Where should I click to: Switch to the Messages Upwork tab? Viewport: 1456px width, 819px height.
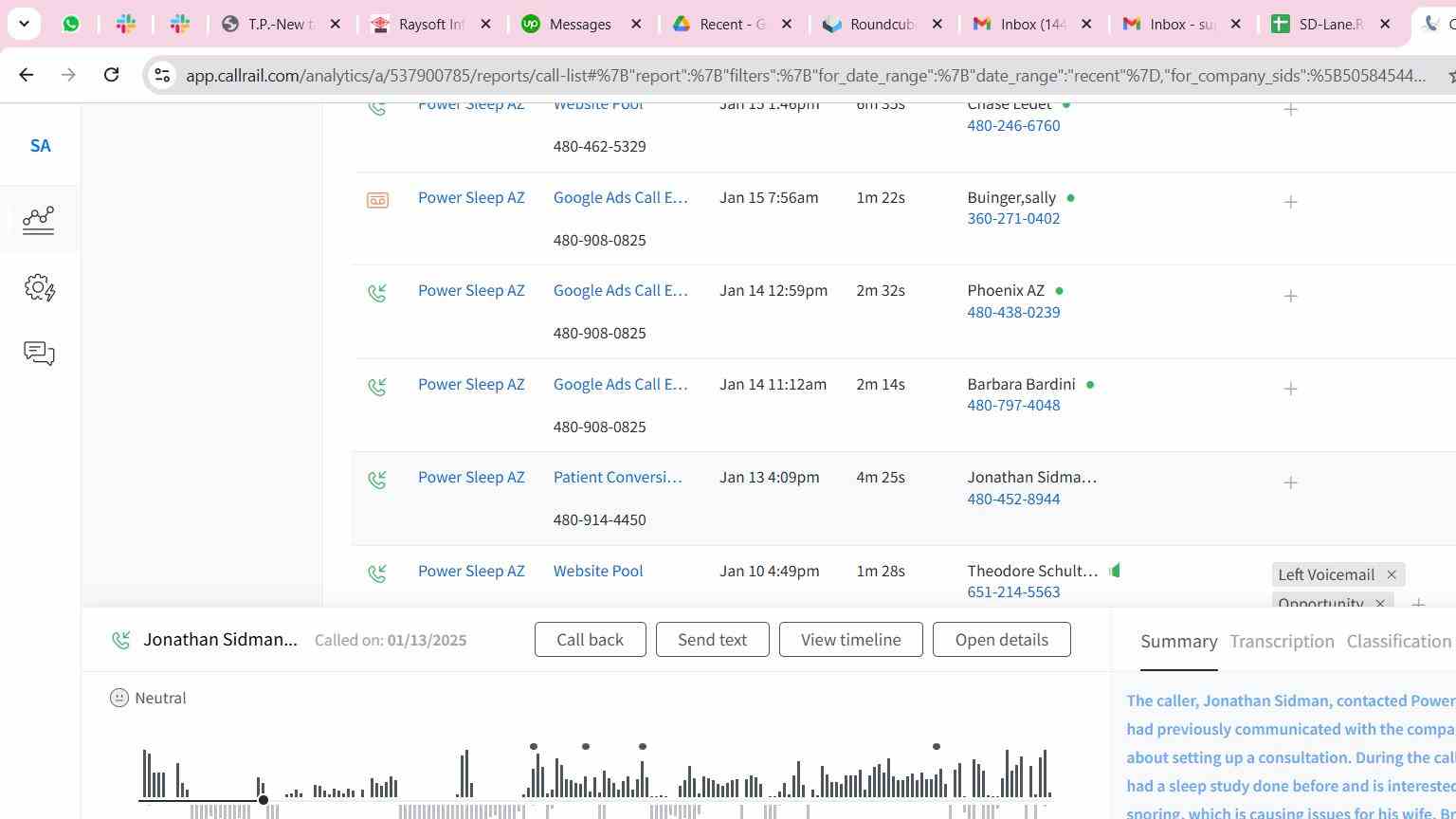point(569,24)
